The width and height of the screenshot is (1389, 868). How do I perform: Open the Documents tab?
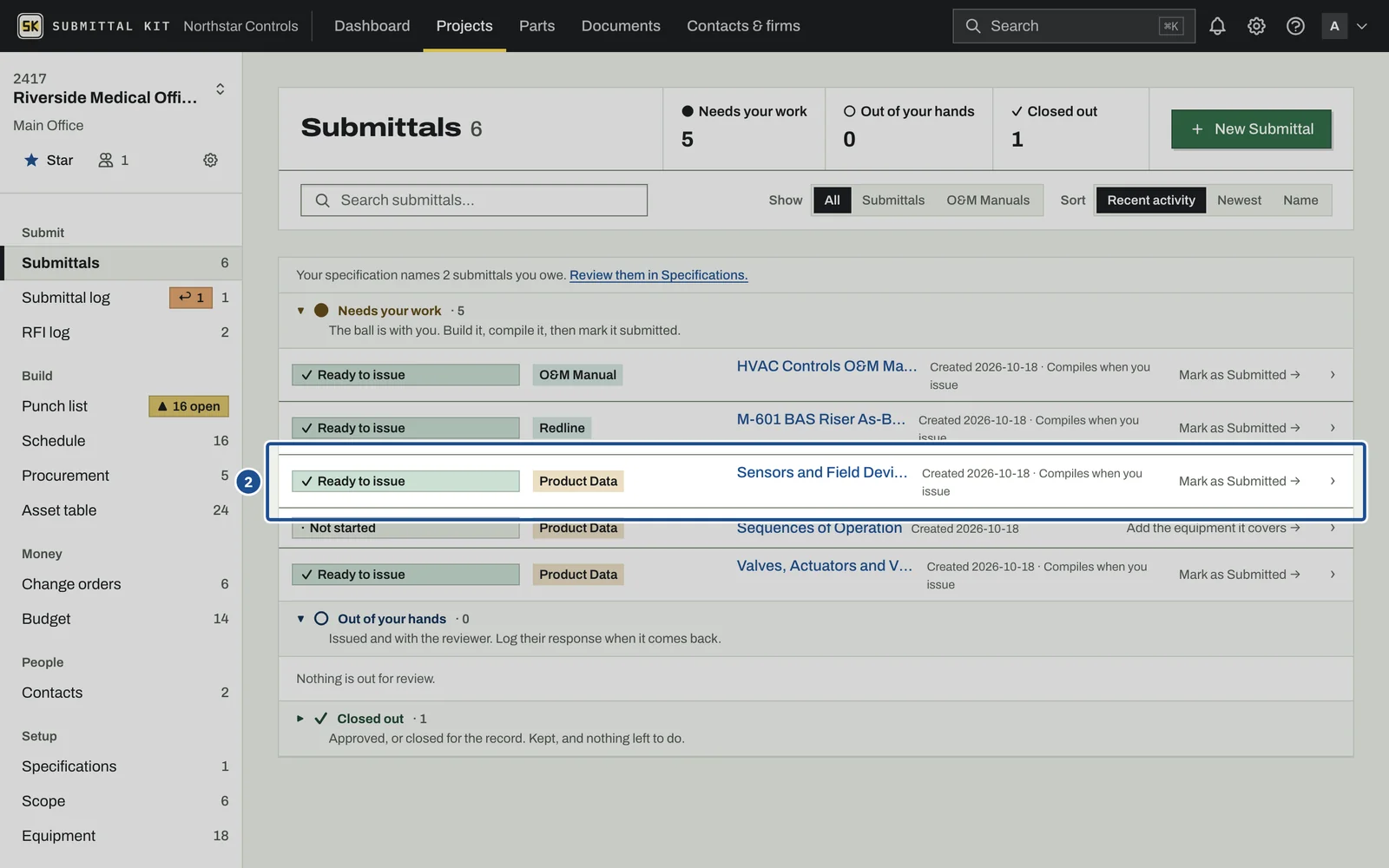coord(621,26)
